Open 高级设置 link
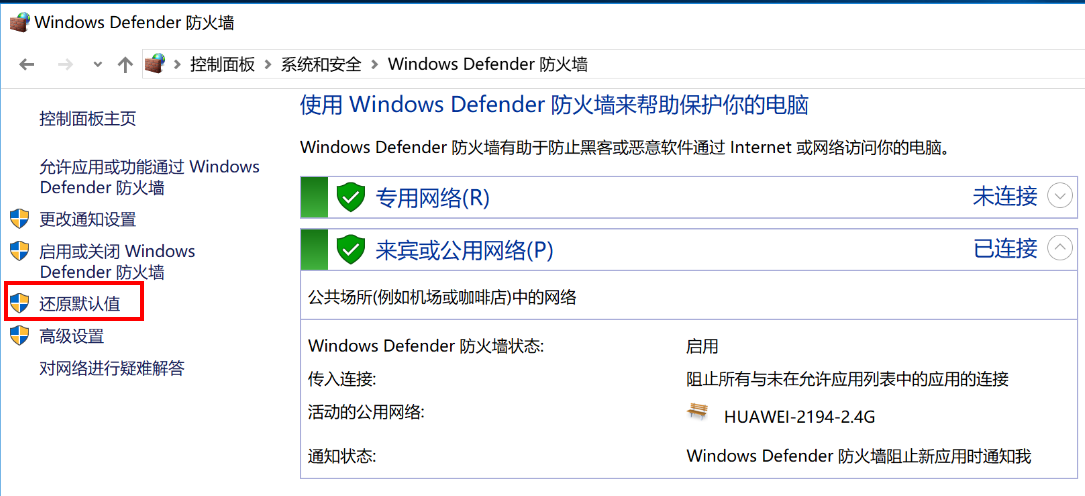 click(x=72, y=336)
